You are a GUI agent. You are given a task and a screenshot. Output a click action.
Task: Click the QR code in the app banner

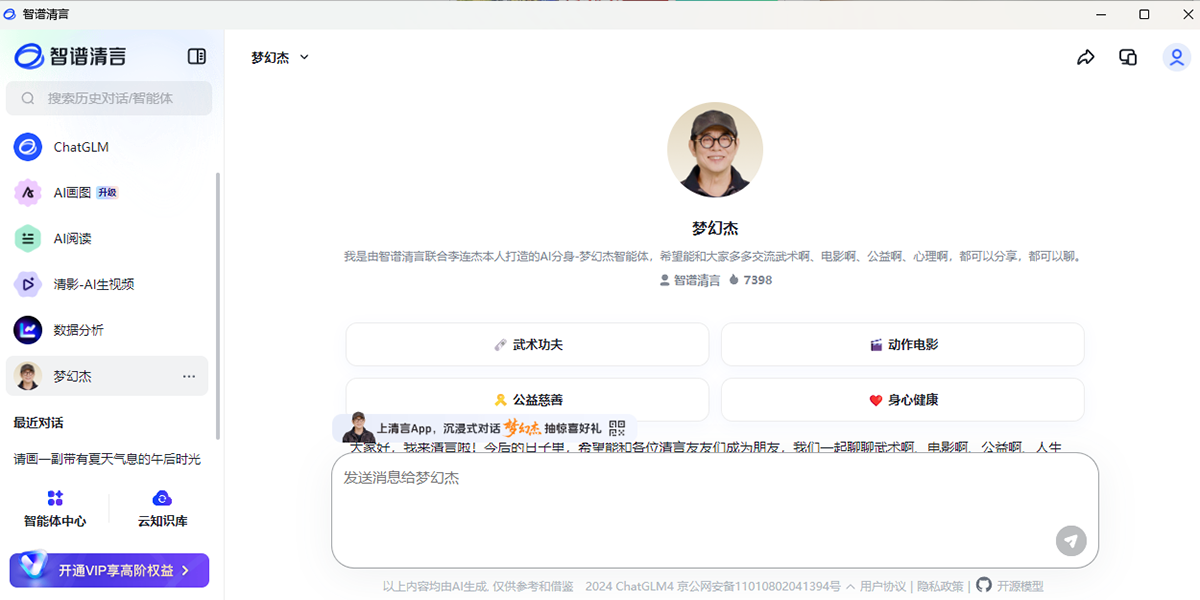[616, 427]
